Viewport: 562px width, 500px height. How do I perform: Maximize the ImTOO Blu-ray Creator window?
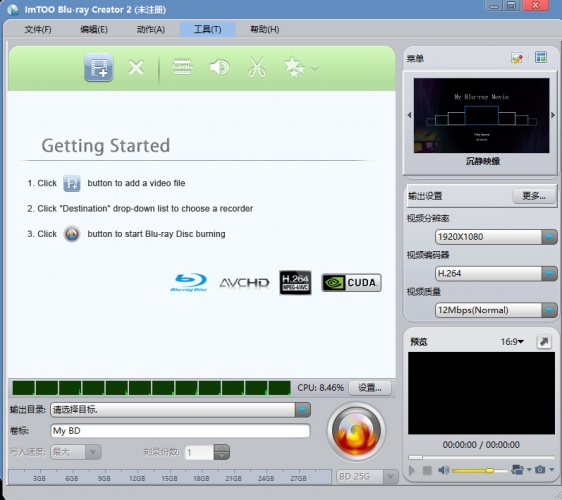[x=512, y=6]
